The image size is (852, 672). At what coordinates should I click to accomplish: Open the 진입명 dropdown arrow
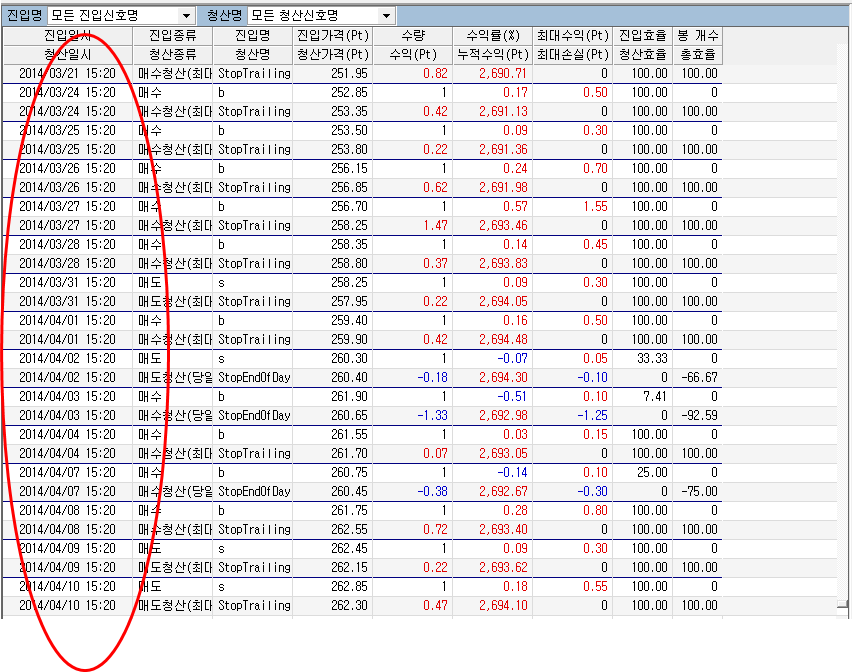(x=186, y=16)
